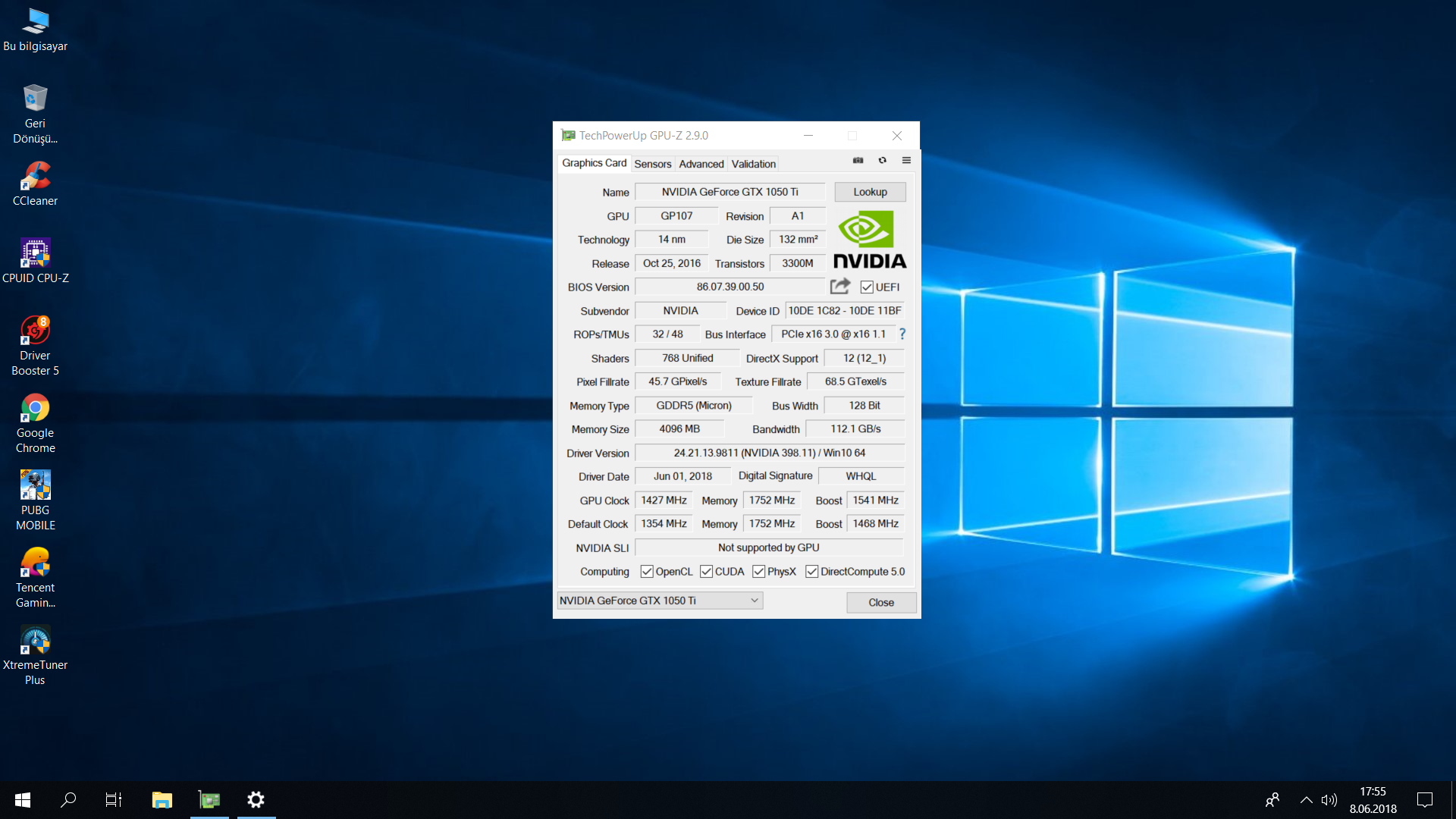Click the GPU-Z screenshot camera icon
1456x819 pixels.
pyautogui.click(x=858, y=160)
